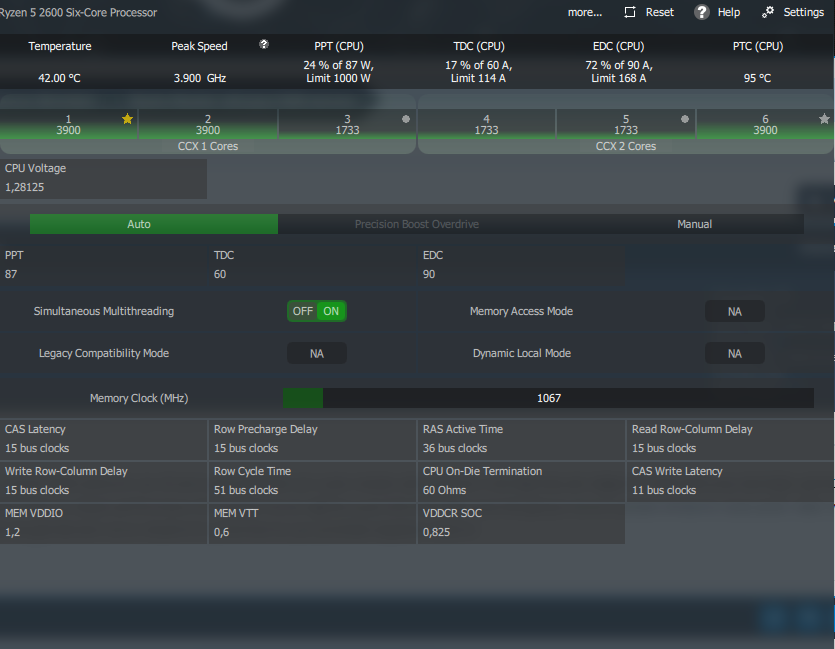The width and height of the screenshot is (835, 649).
Task: Click gray dot on core 5
Action: [x=685, y=119]
